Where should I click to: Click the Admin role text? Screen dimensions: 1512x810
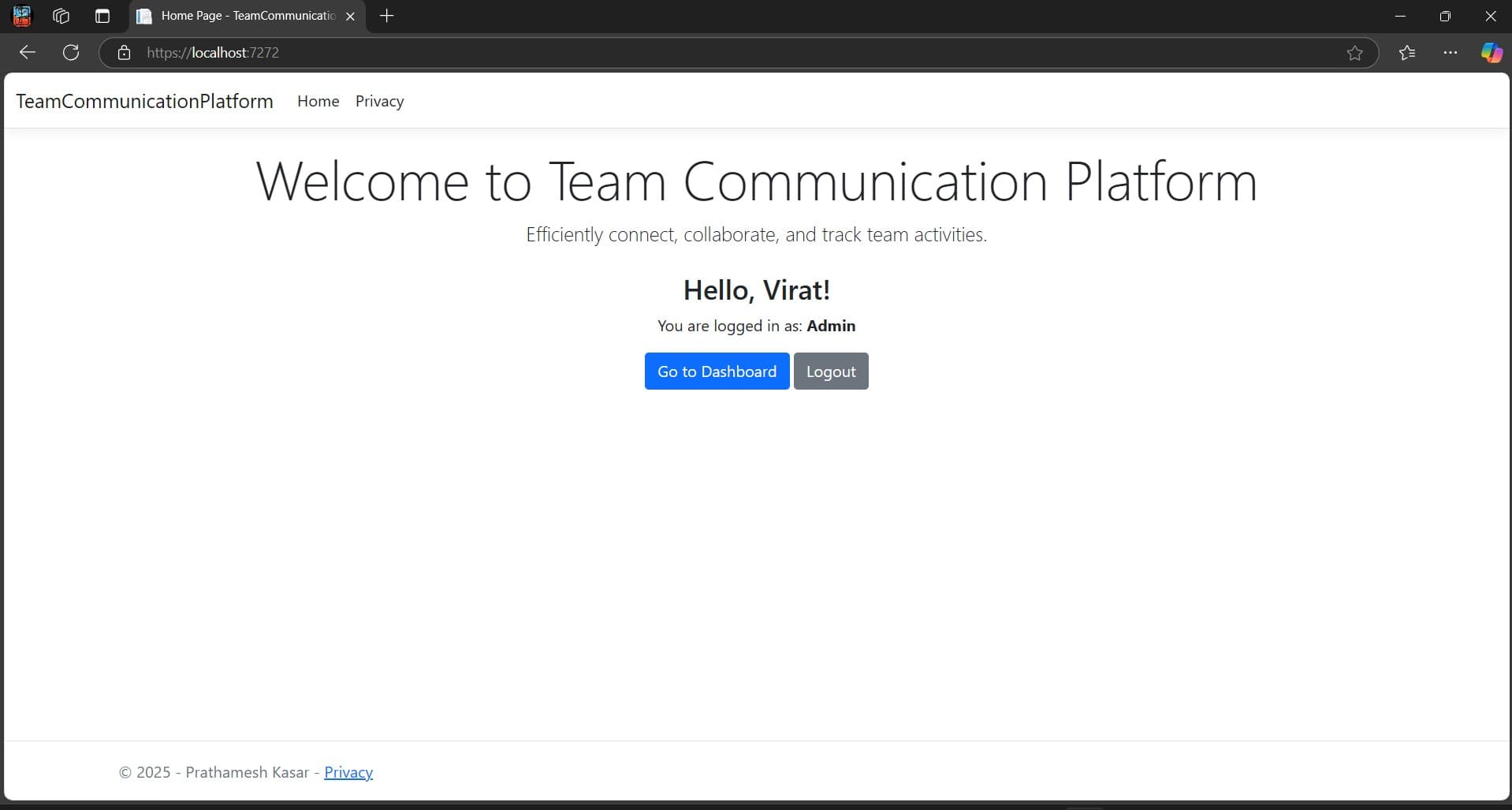tap(831, 326)
